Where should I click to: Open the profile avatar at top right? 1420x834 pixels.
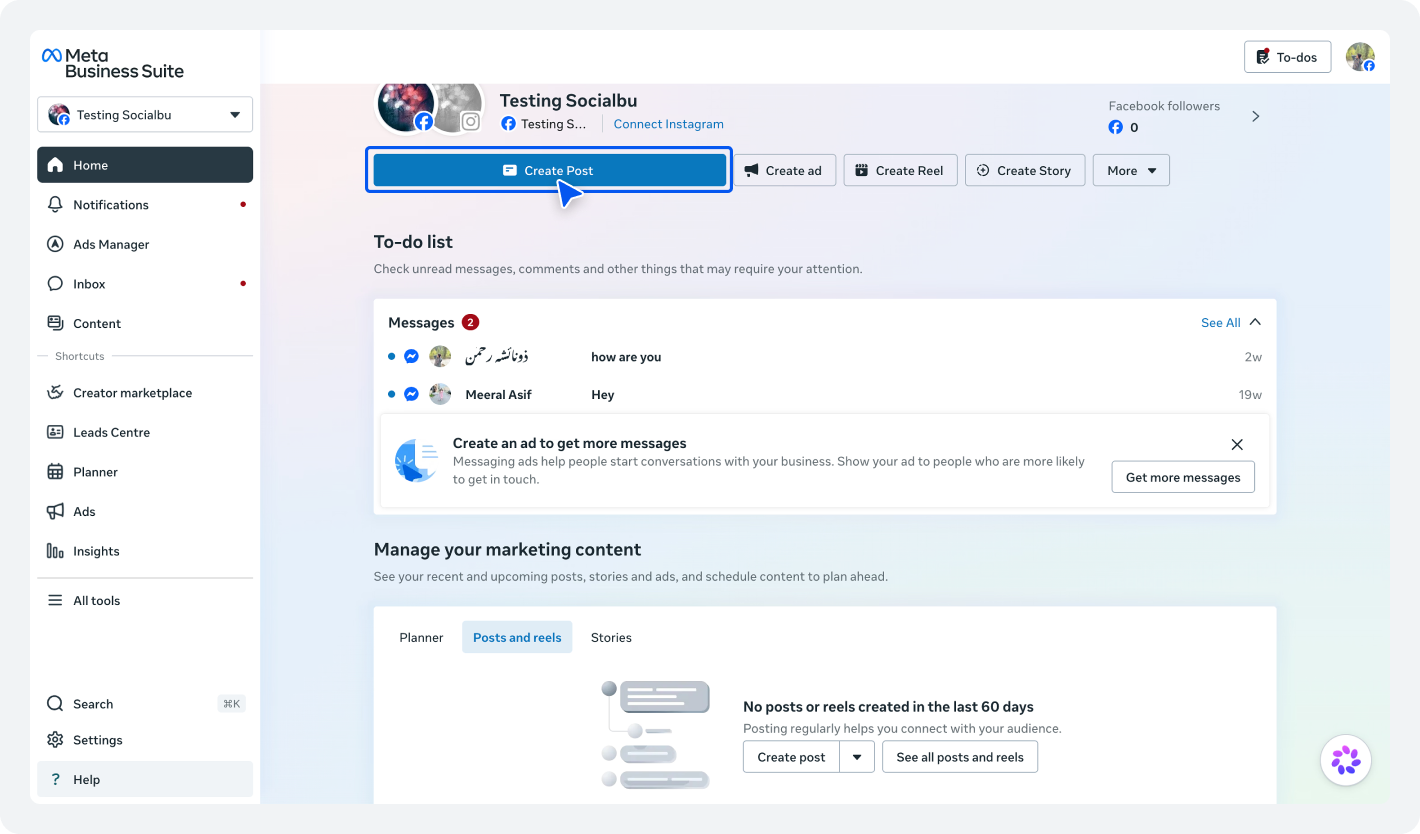pos(1360,57)
